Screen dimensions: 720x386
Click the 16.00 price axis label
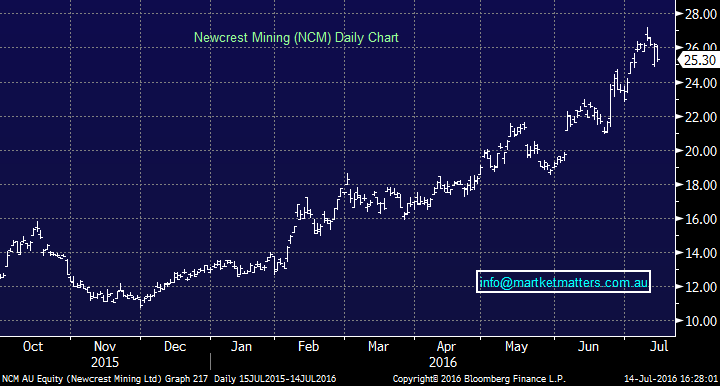[x=701, y=219]
